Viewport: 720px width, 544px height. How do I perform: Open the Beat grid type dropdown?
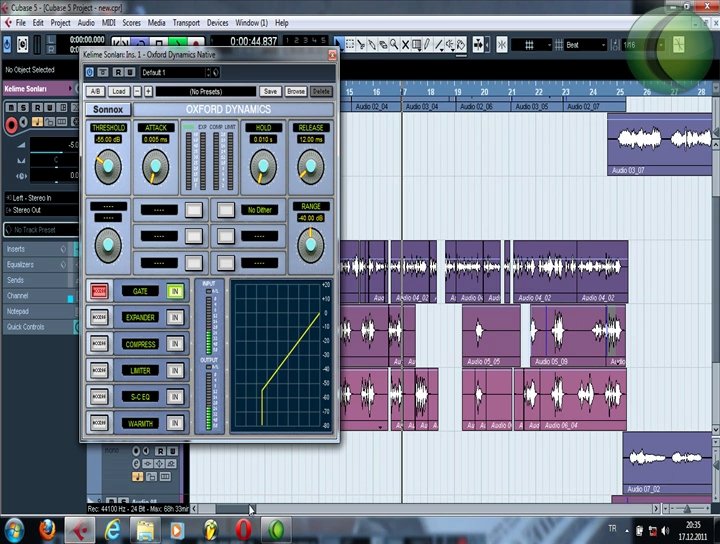click(585, 45)
